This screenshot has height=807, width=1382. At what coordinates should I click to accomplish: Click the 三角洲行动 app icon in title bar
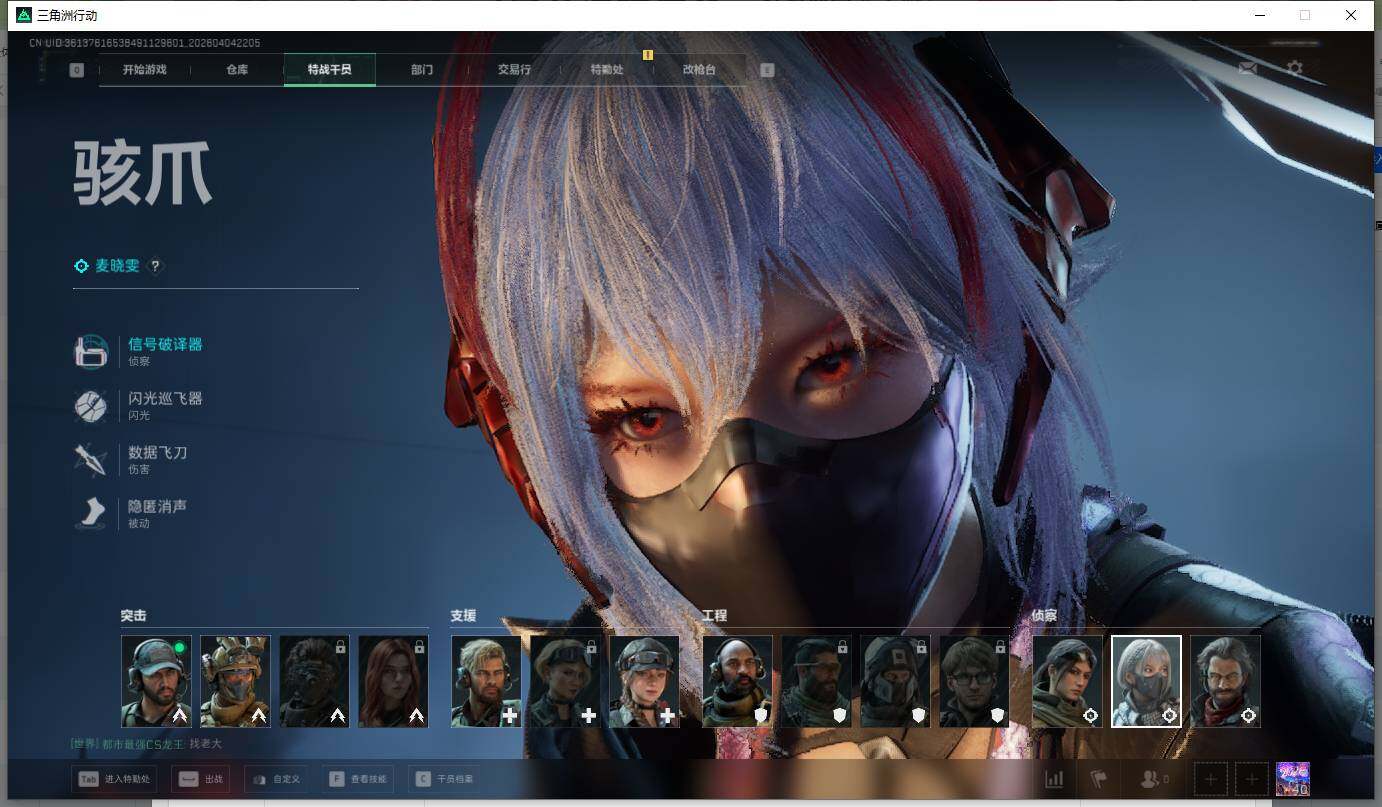tap(24, 15)
